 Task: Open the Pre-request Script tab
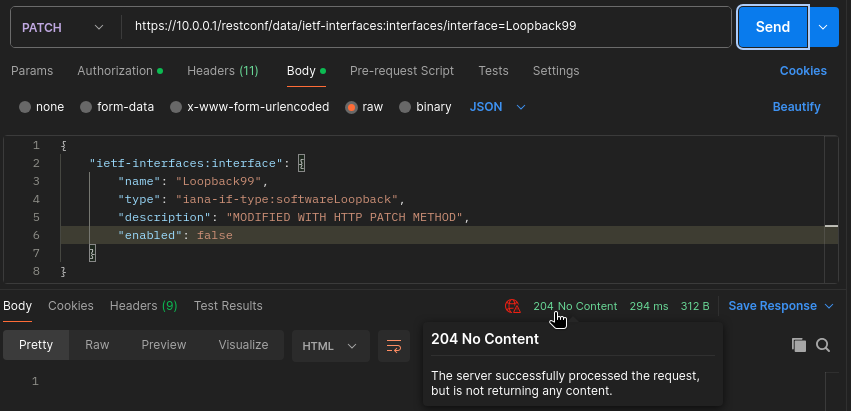point(402,71)
